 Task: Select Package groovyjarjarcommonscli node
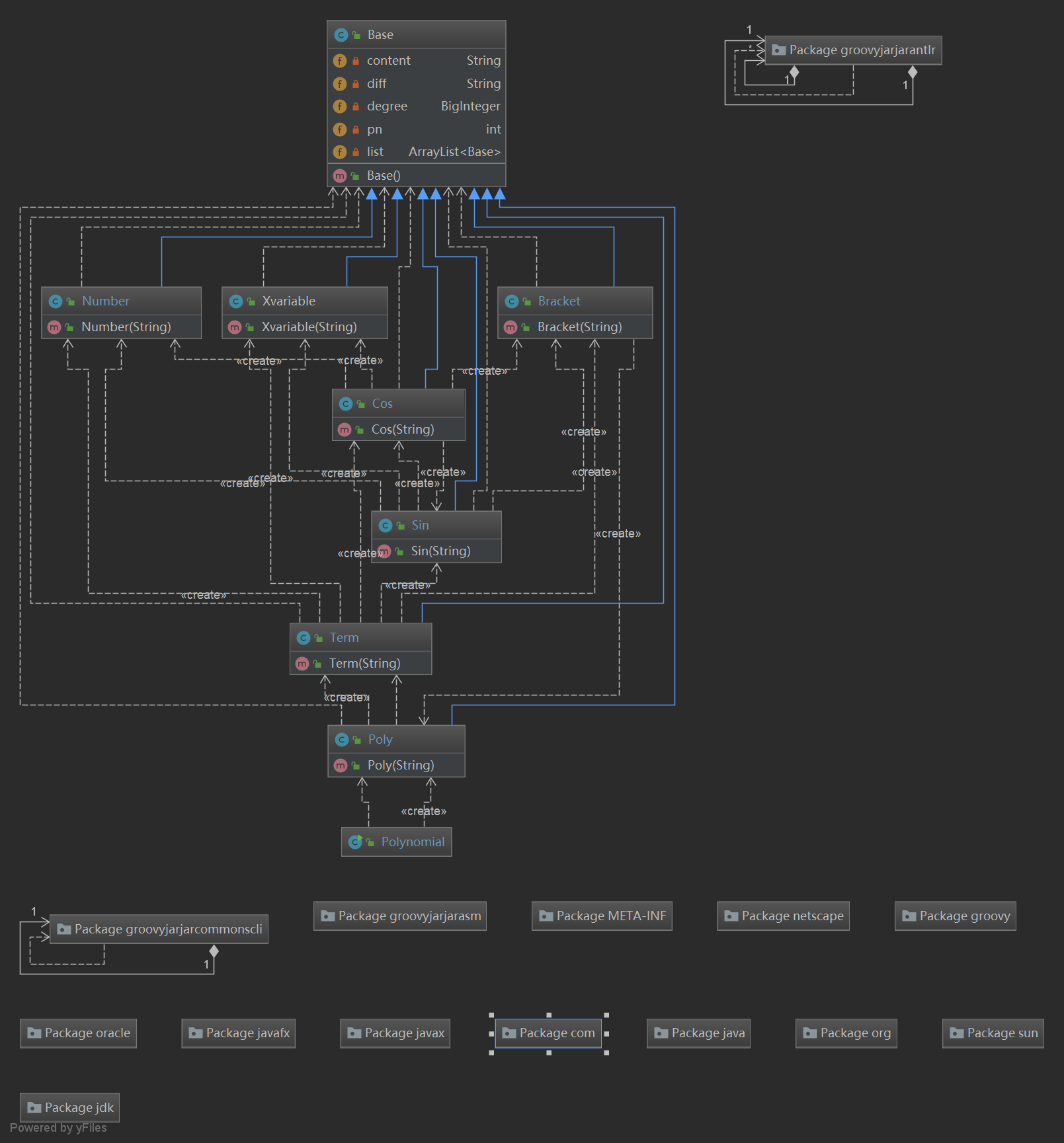pyautogui.click(x=159, y=929)
